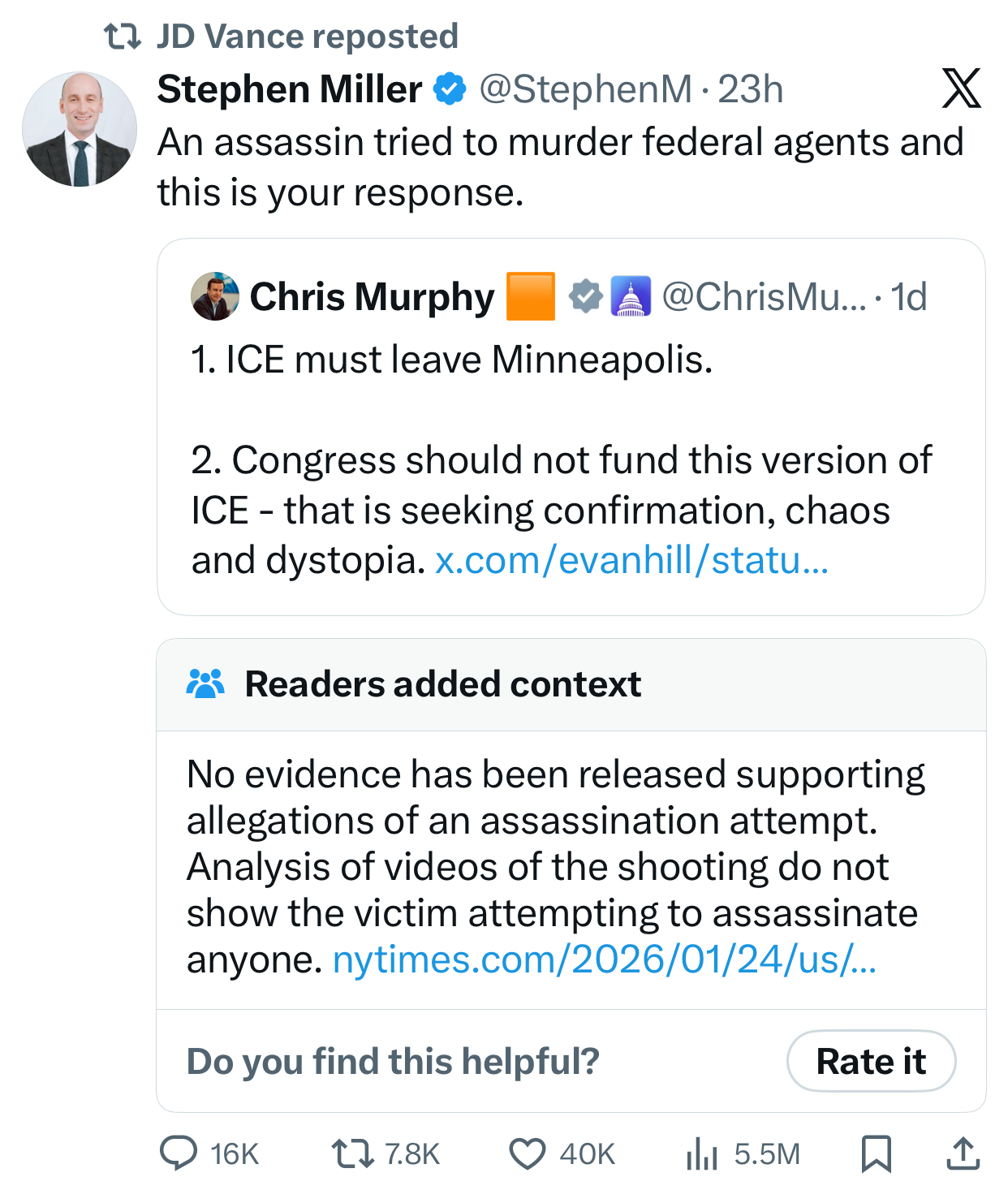The width and height of the screenshot is (1008, 1190).
Task: Click the gray verified badge on quoted post
Action: (585, 297)
